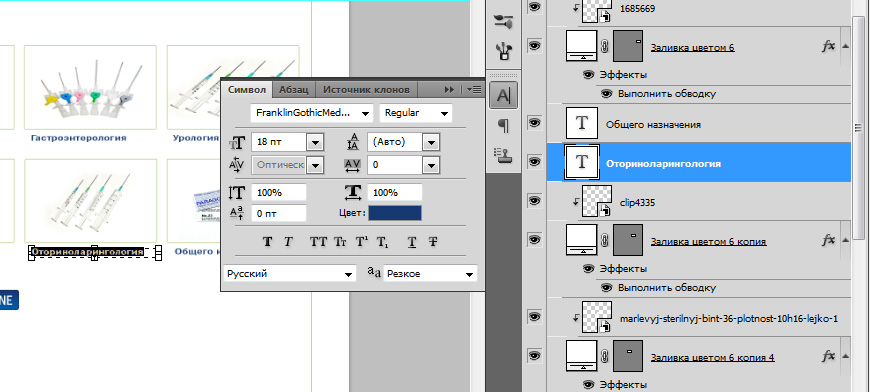Click the baseline shift 0 пт field

coord(279,213)
